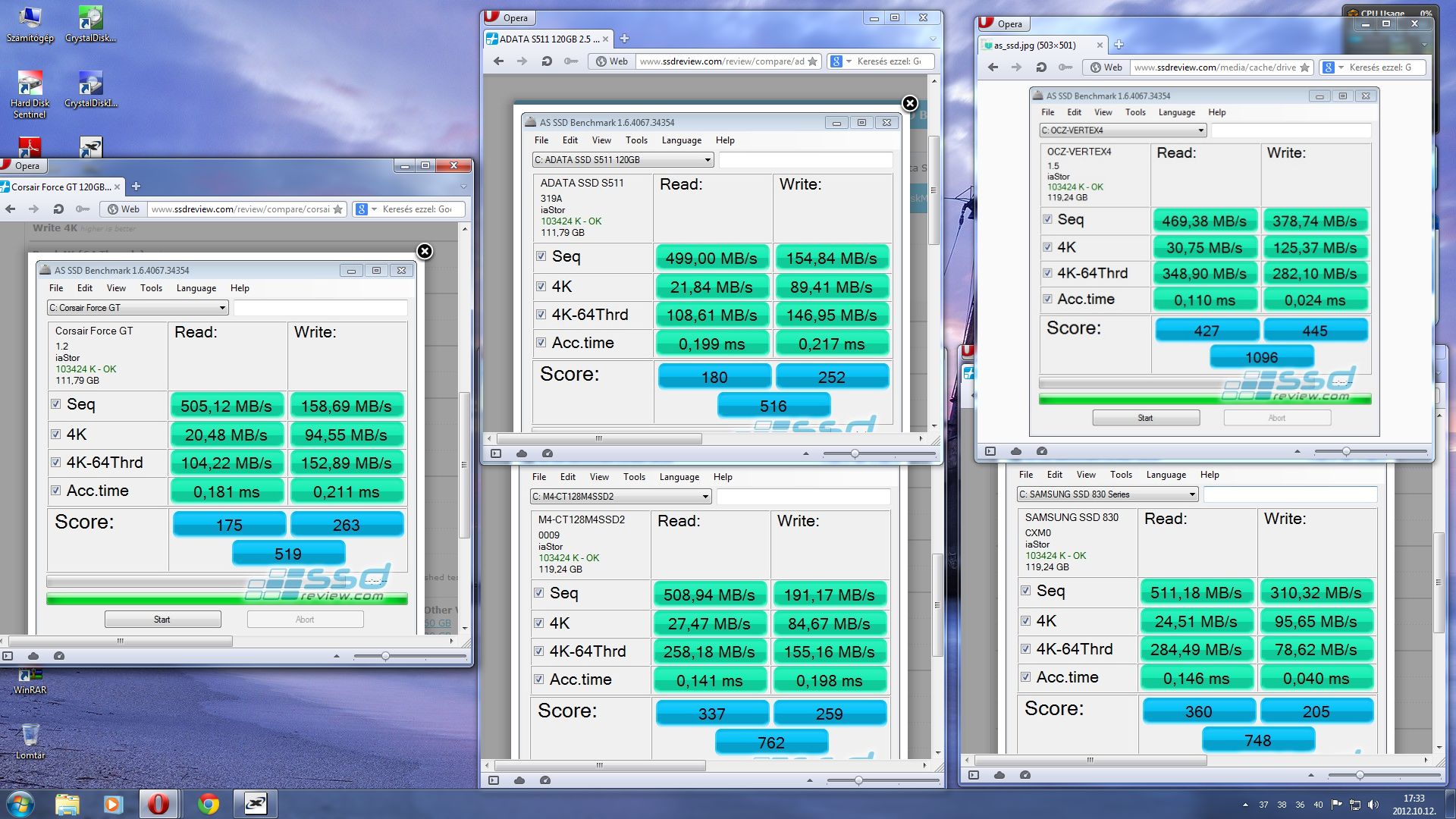Click reload icon in Corsair Force GT window

(x=58, y=209)
